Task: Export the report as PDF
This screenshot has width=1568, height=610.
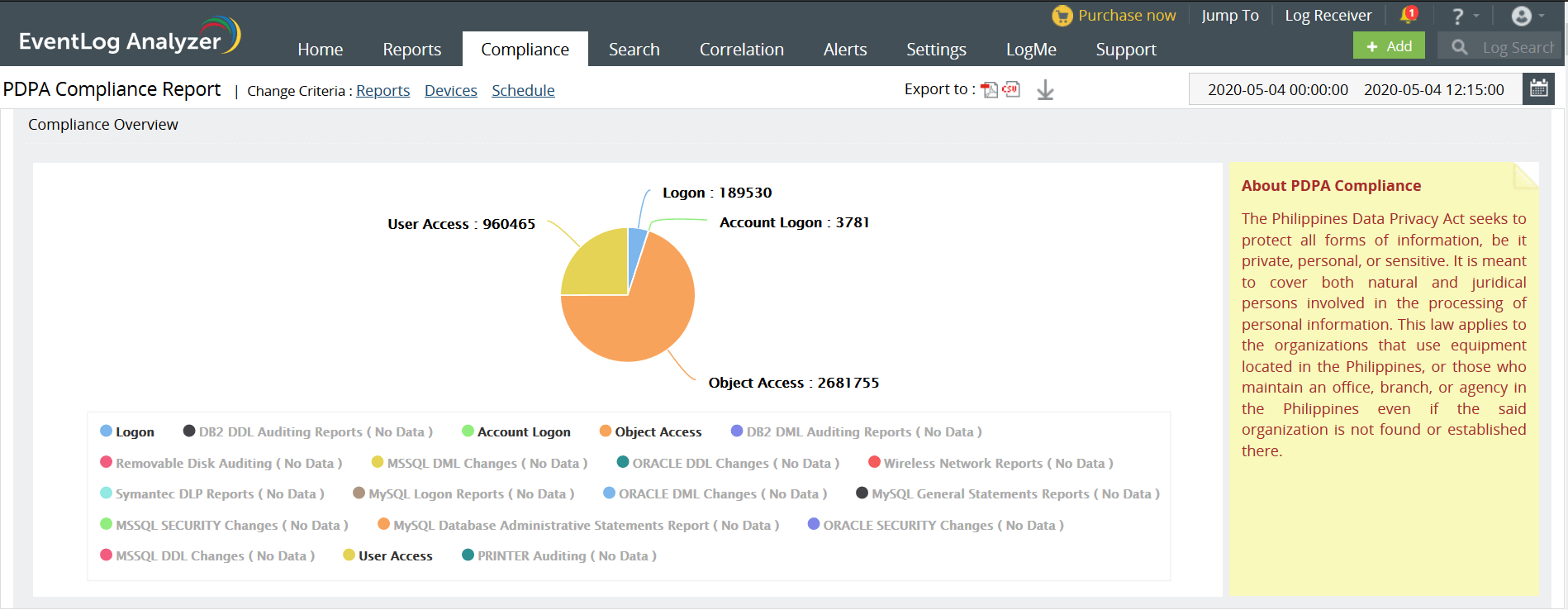Action: (989, 89)
